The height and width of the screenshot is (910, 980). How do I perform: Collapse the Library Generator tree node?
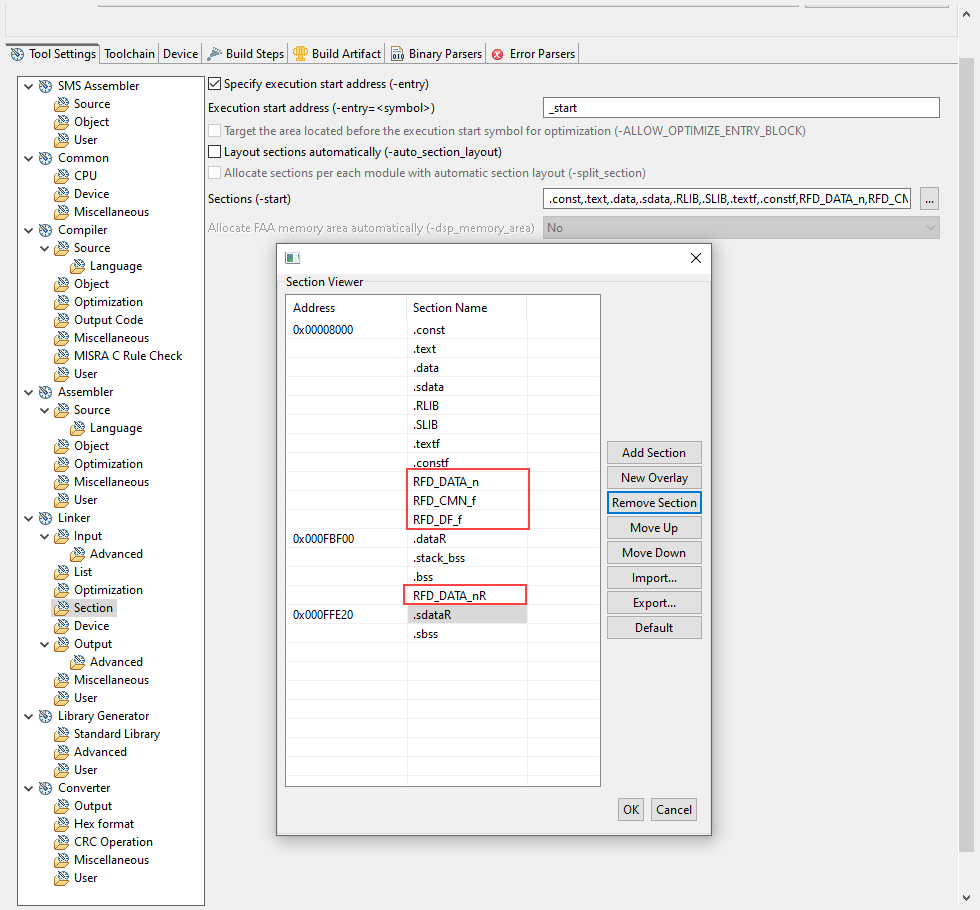click(28, 716)
